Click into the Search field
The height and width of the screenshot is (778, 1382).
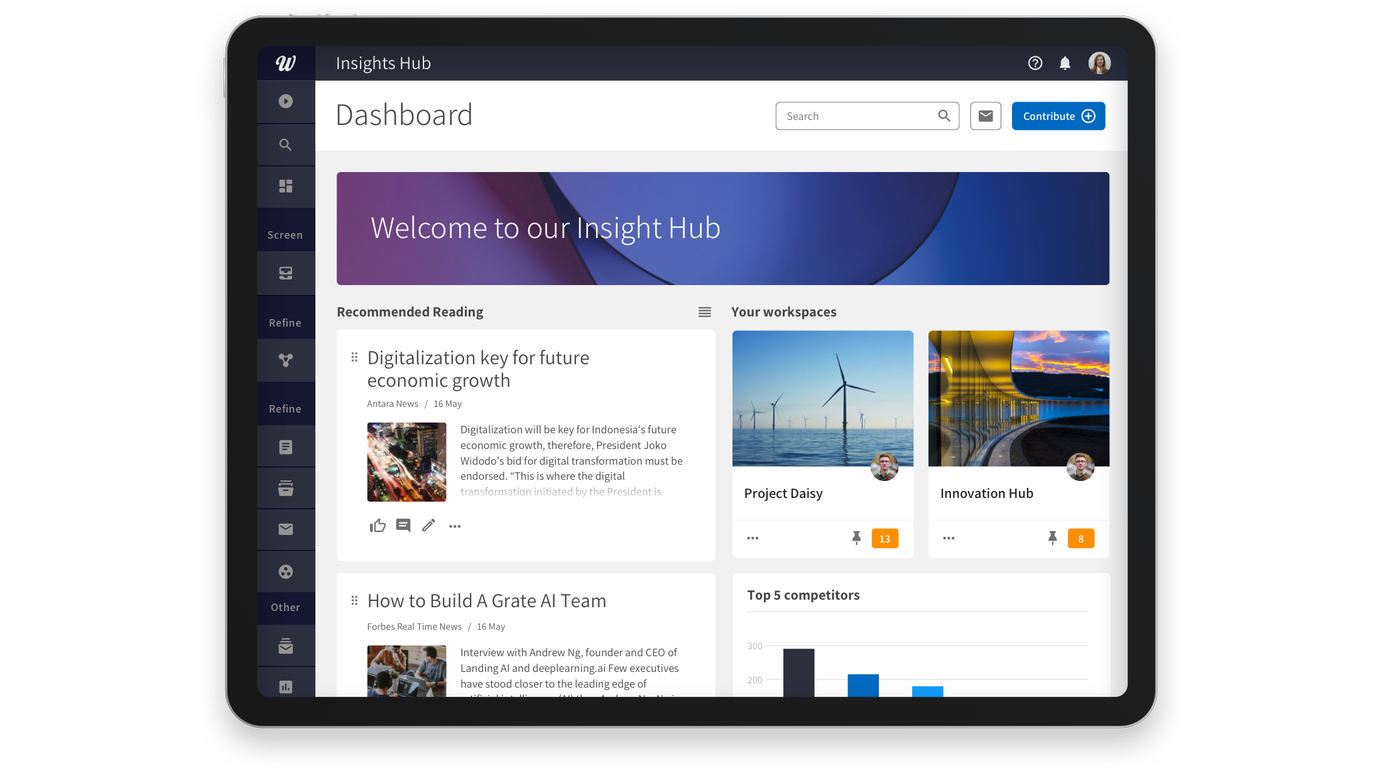click(855, 116)
